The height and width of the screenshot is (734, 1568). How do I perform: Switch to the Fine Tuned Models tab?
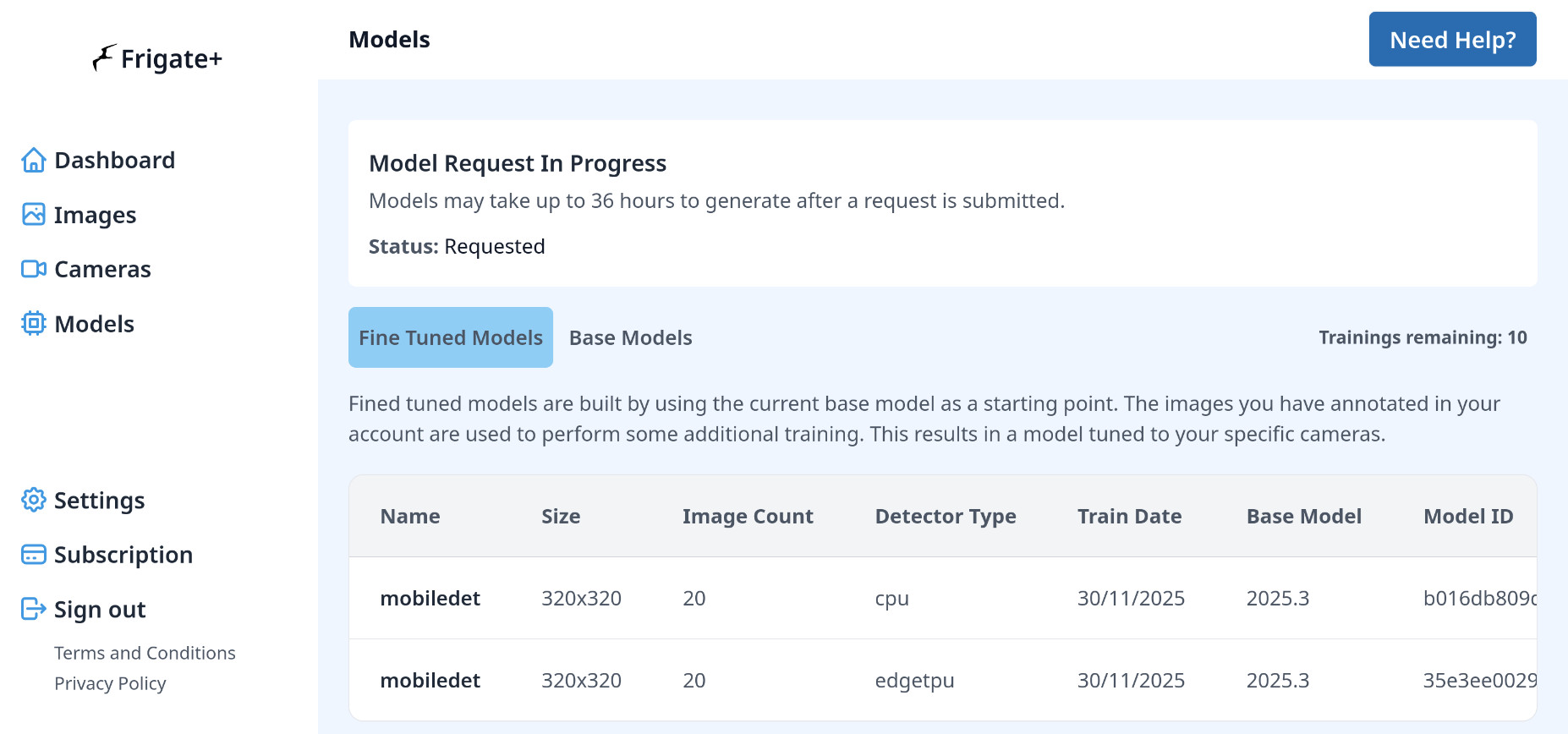[451, 337]
